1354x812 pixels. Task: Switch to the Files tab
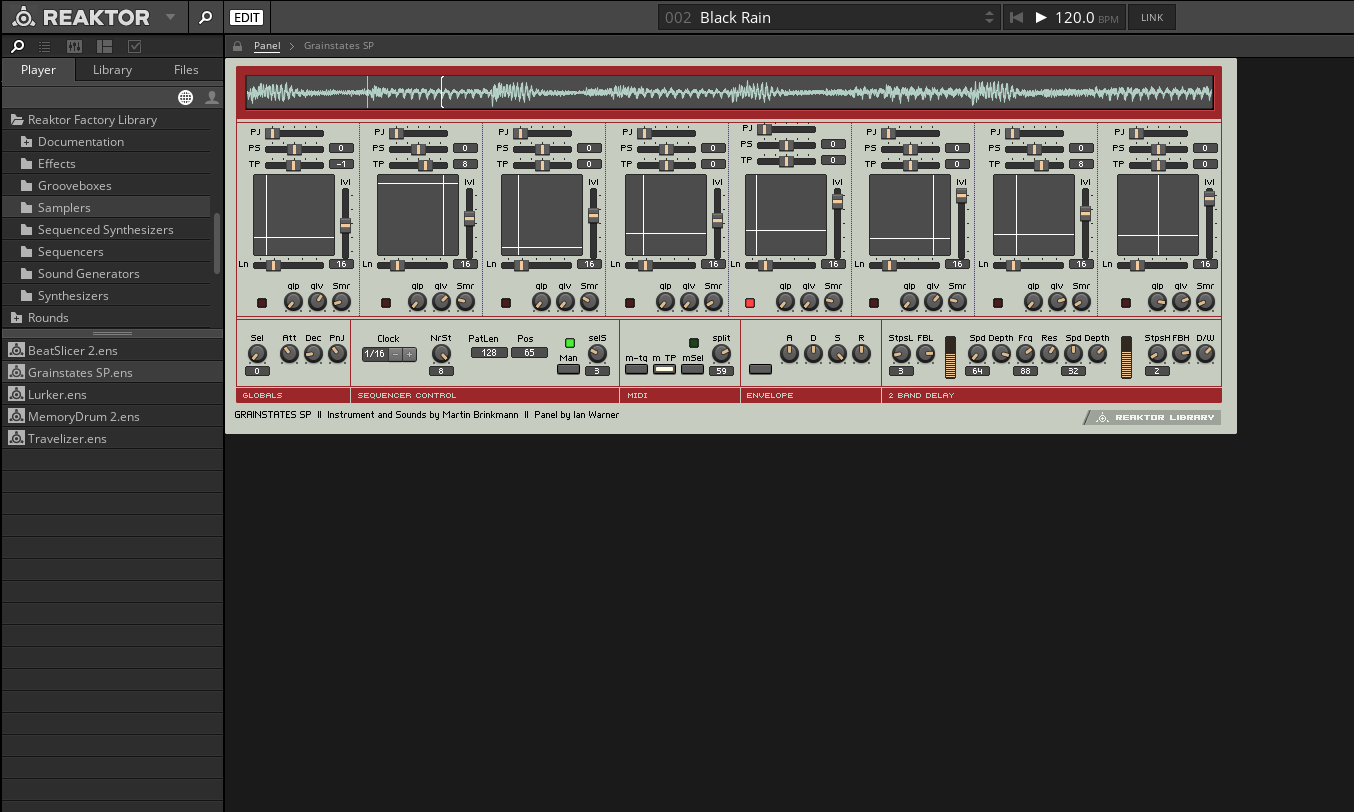(186, 70)
